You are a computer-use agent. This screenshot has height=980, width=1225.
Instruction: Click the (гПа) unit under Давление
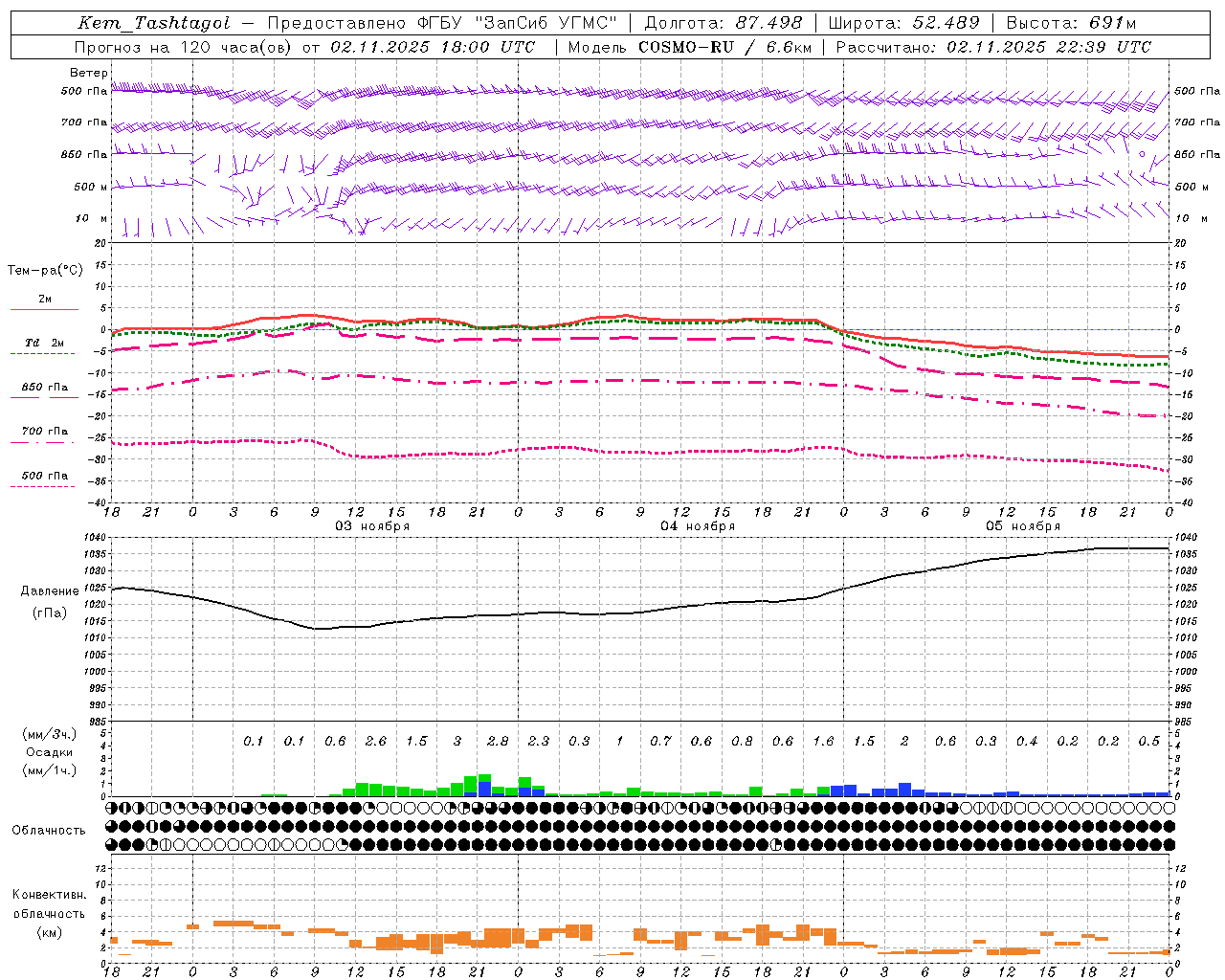click(x=50, y=612)
